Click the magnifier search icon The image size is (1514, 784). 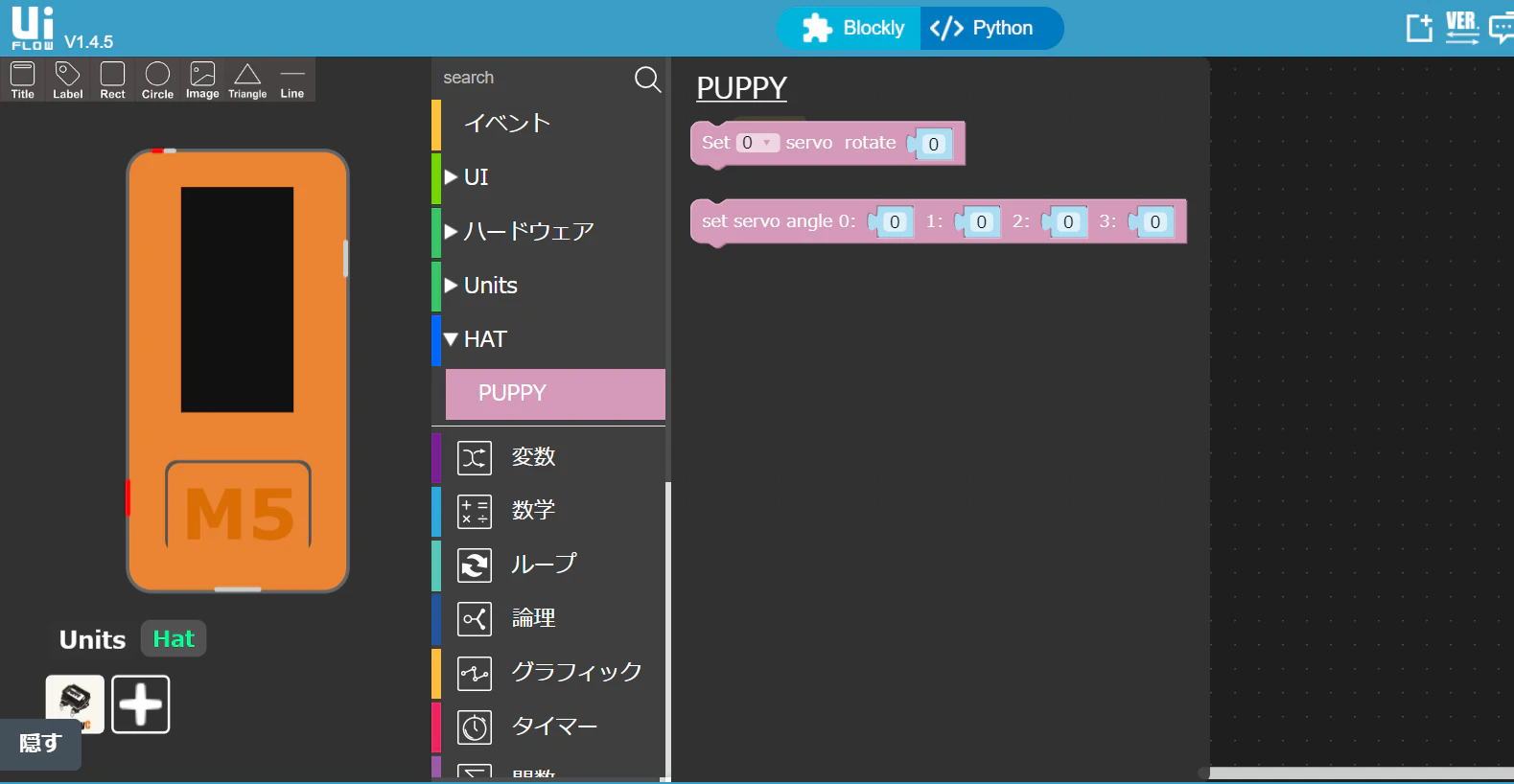648,79
